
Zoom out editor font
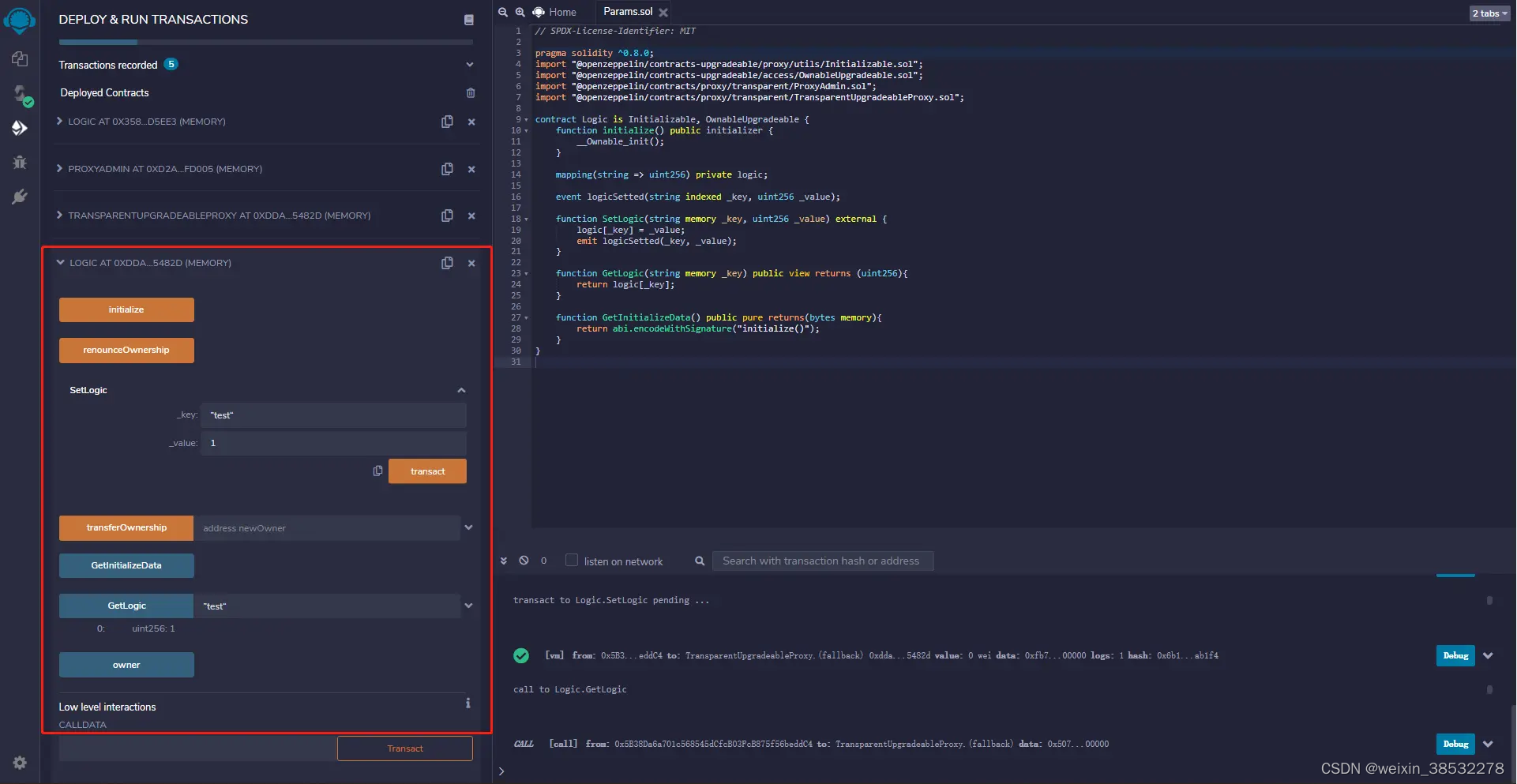[x=503, y=12]
